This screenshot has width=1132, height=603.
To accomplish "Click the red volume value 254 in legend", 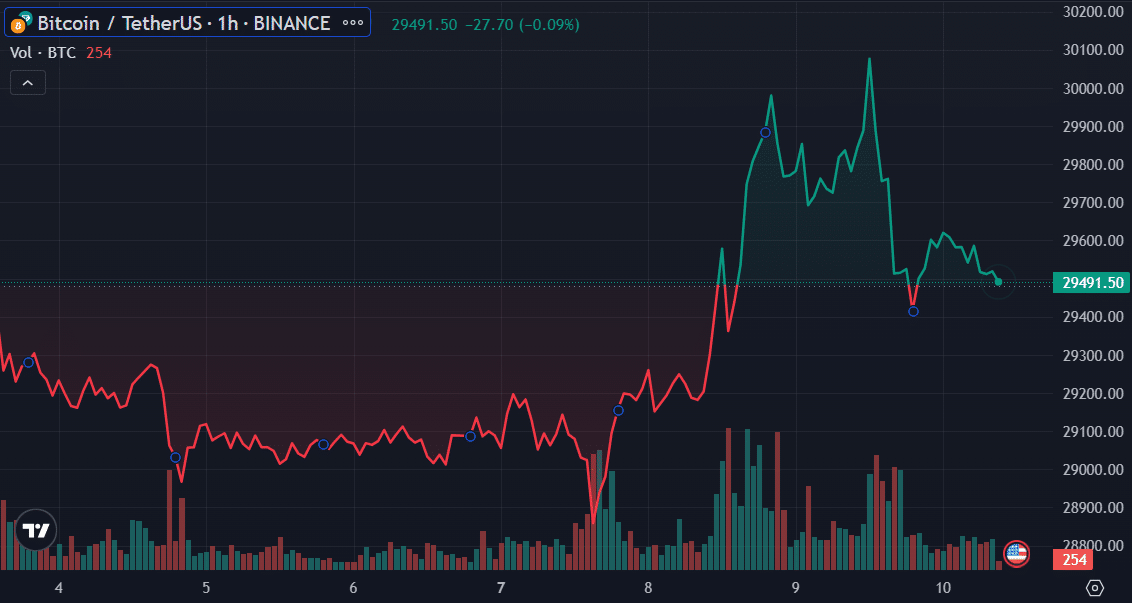I will click(x=99, y=53).
